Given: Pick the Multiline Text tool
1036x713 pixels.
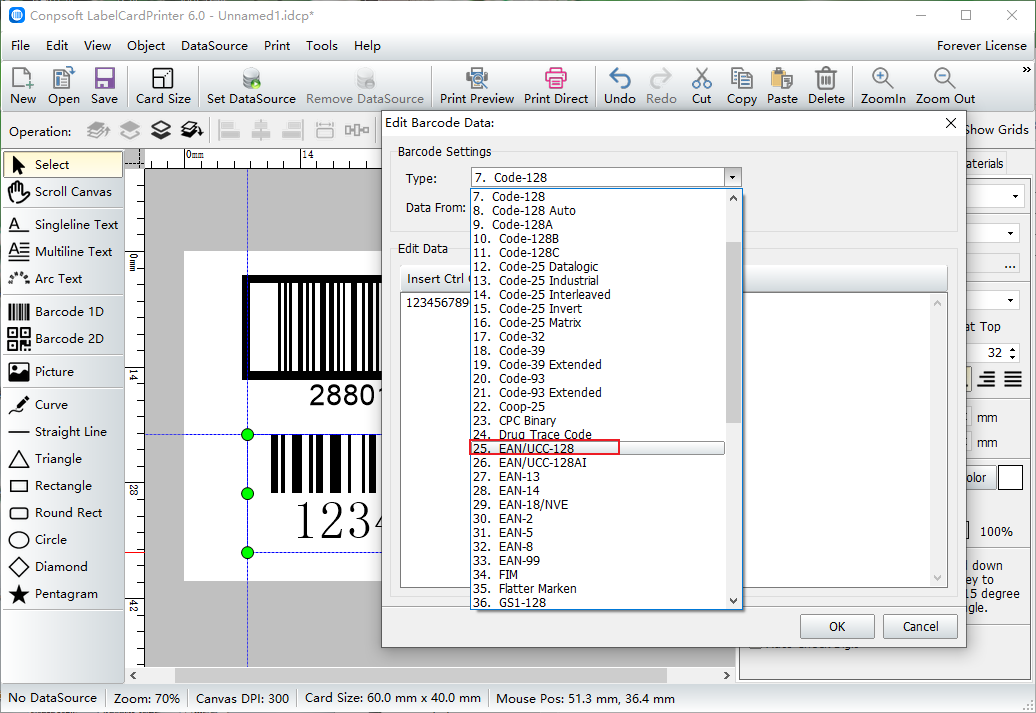Looking at the screenshot, I should pyautogui.click(x=63, y=252).
